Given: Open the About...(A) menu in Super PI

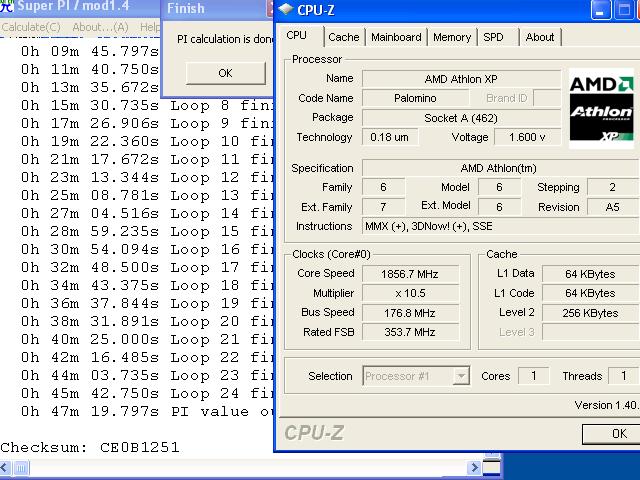Looking at the screenshot, I should click(x=100, y=27).
